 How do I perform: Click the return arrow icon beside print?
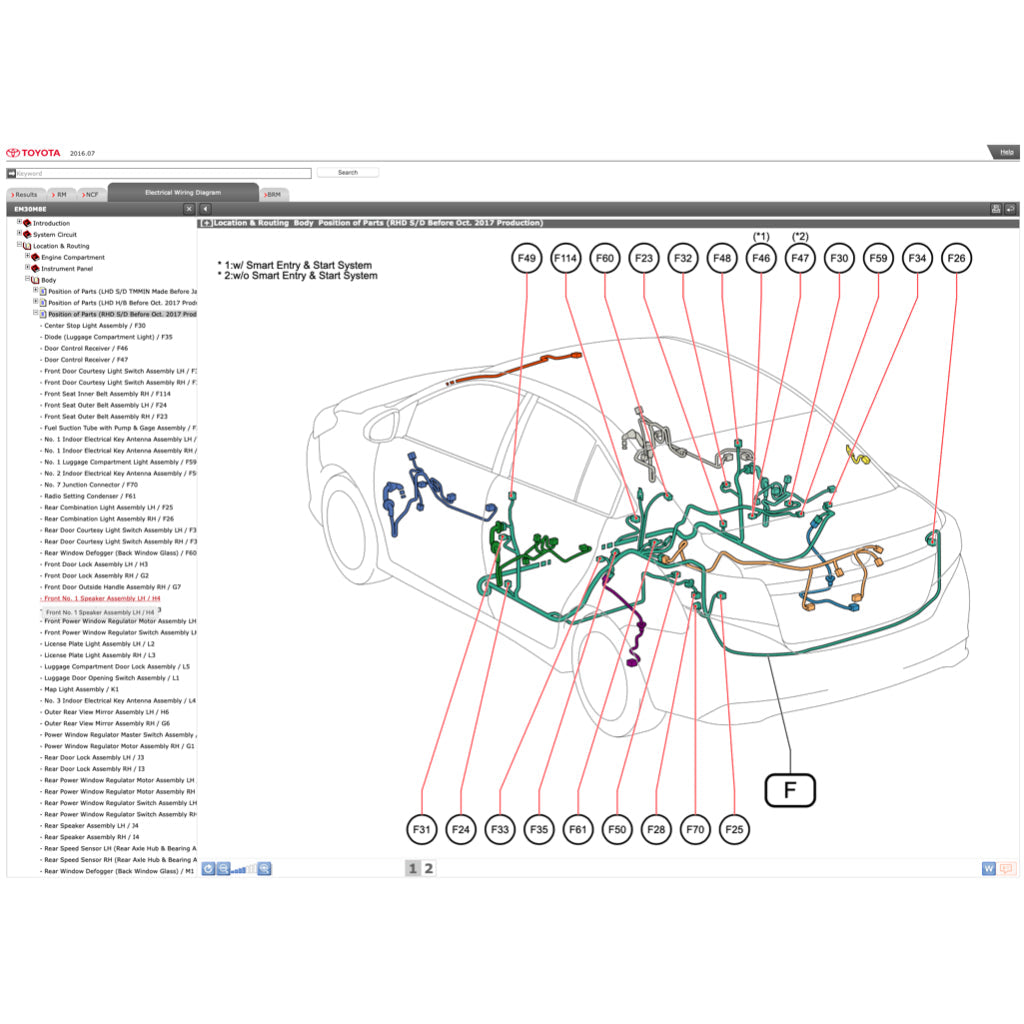point(1011,209)
